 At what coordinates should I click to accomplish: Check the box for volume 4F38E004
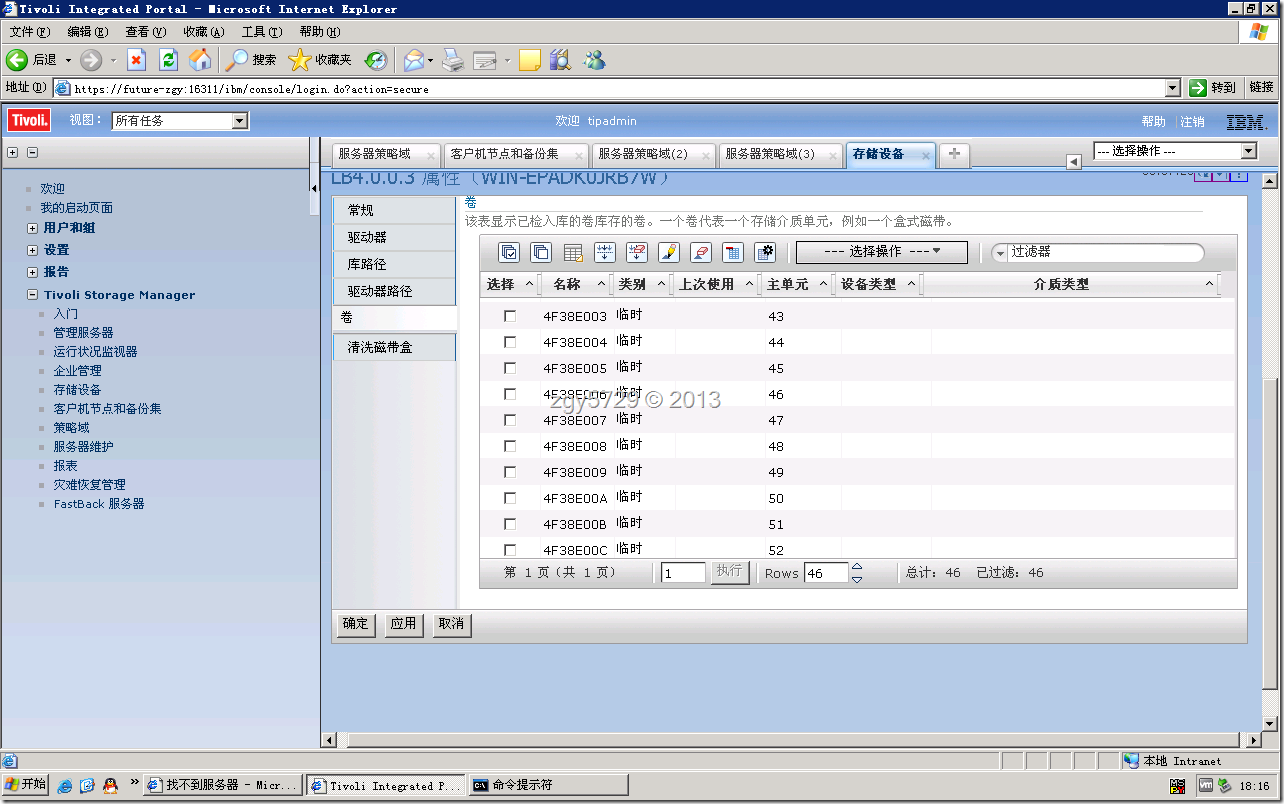coord(510,342)
